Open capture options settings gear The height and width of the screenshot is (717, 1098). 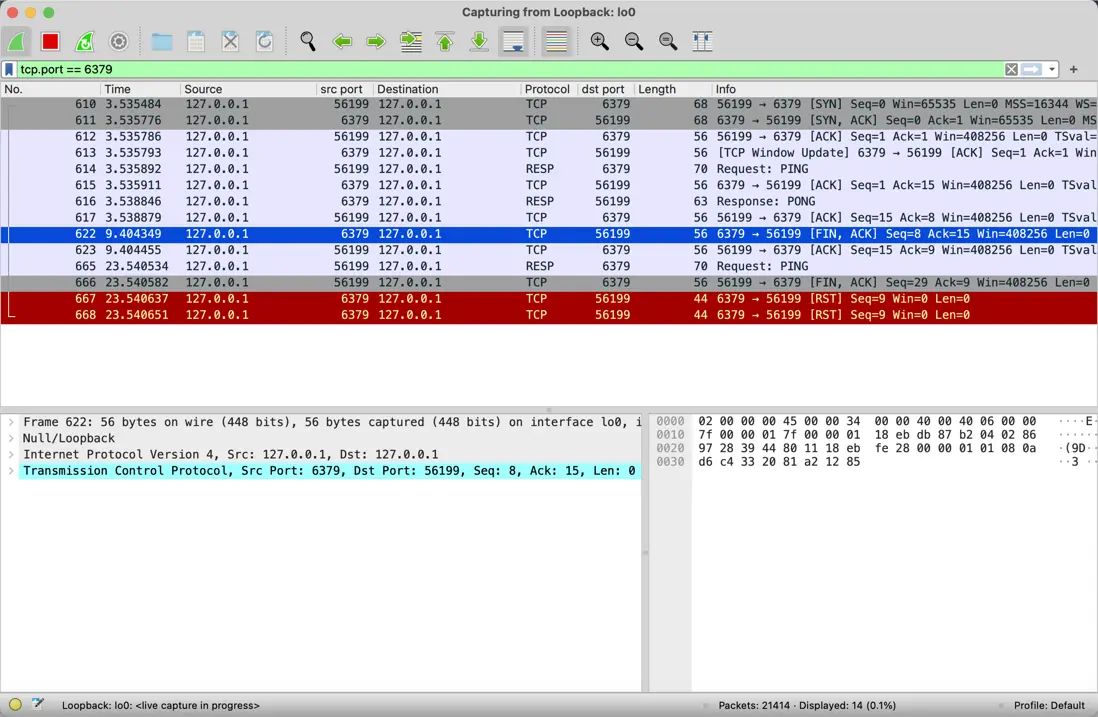(x=118, y=41)
